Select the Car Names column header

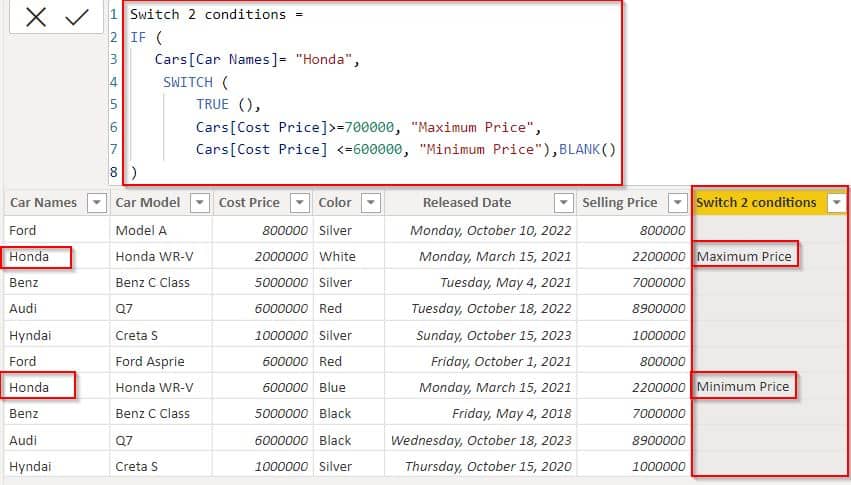[43, 203]
